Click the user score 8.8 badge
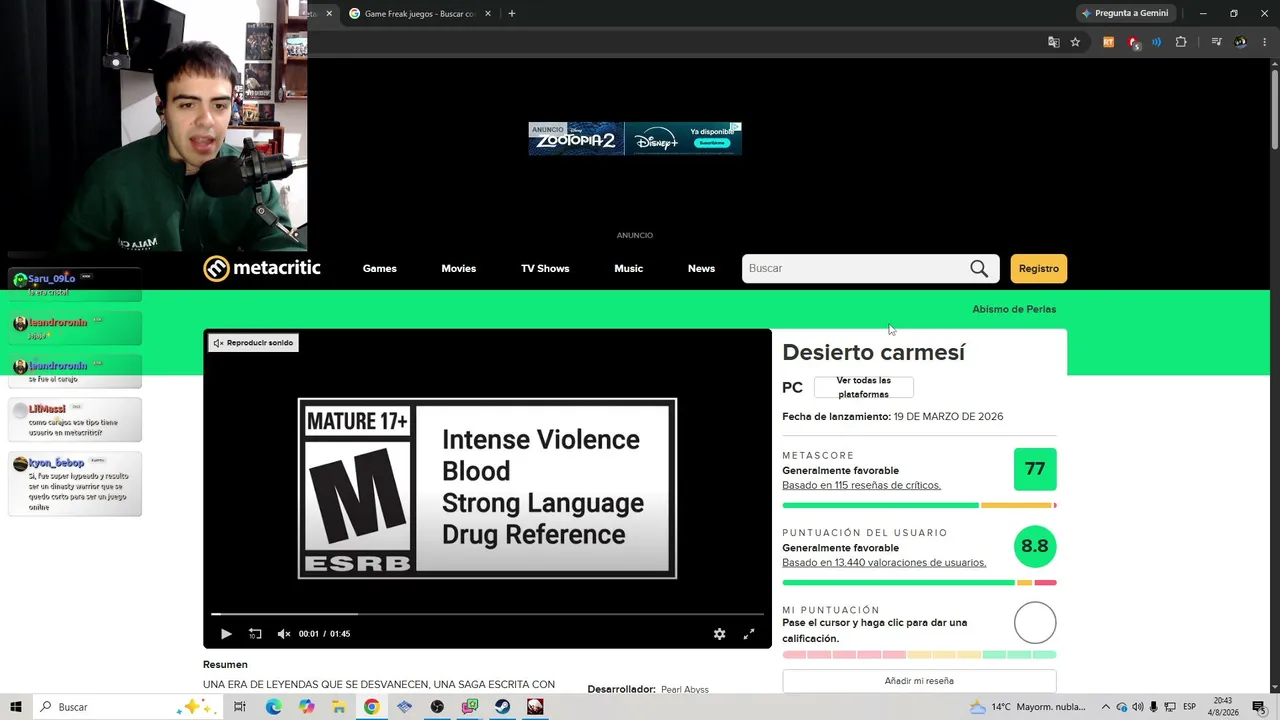The image size is (1280, 720). click(x=1035, y=546)
